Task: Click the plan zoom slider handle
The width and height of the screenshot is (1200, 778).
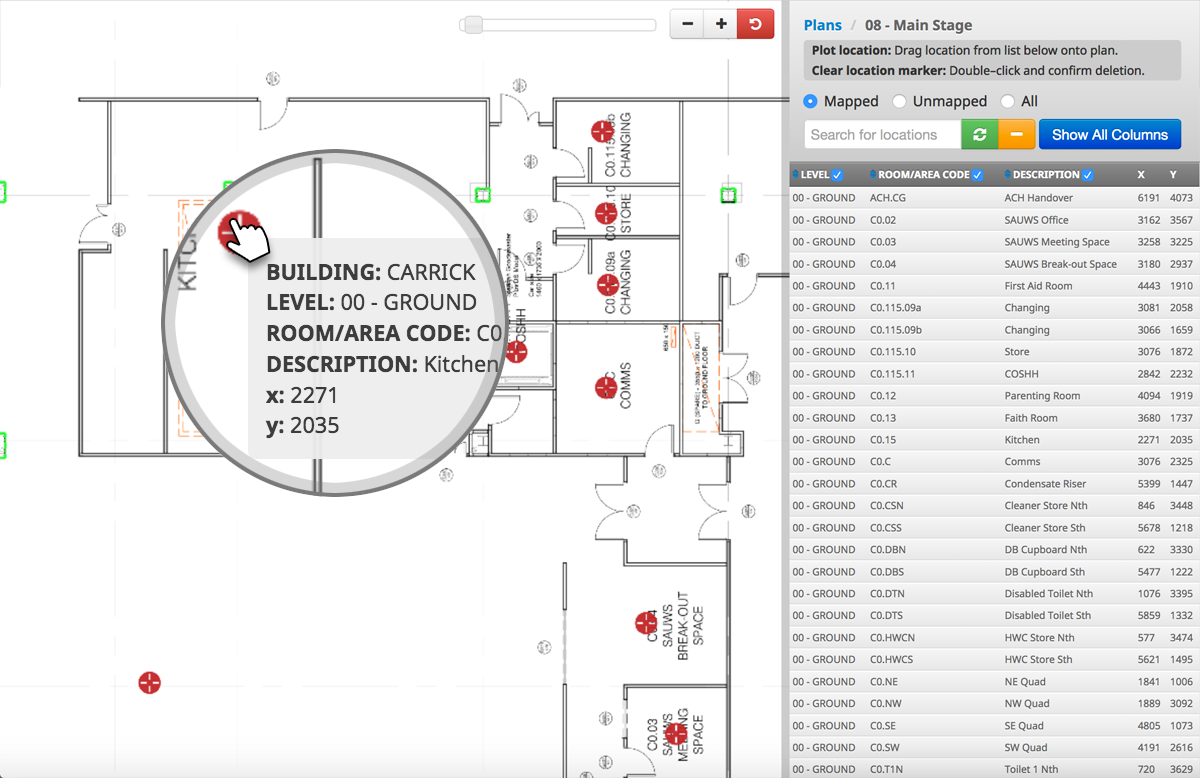Action: coord(474,24)
